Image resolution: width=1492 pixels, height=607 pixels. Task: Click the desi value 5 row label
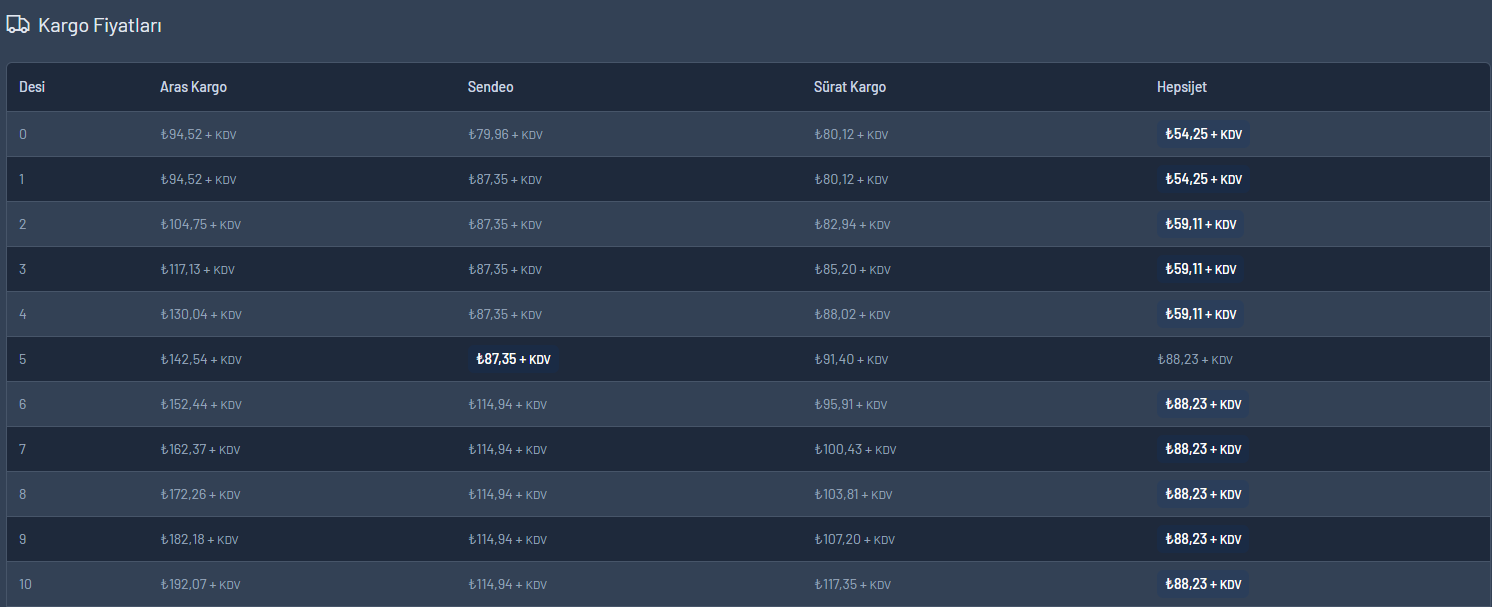pos(23,359)
